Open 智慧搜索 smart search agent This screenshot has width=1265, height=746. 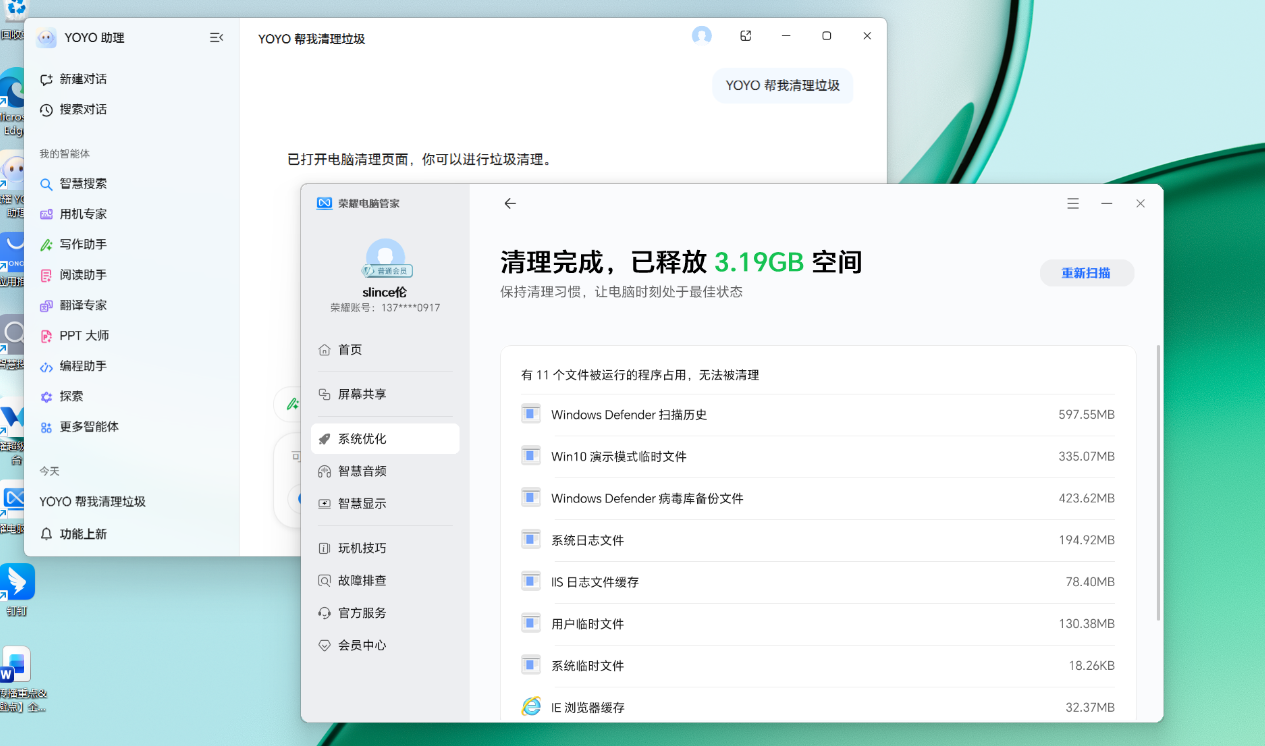(73, 184)
